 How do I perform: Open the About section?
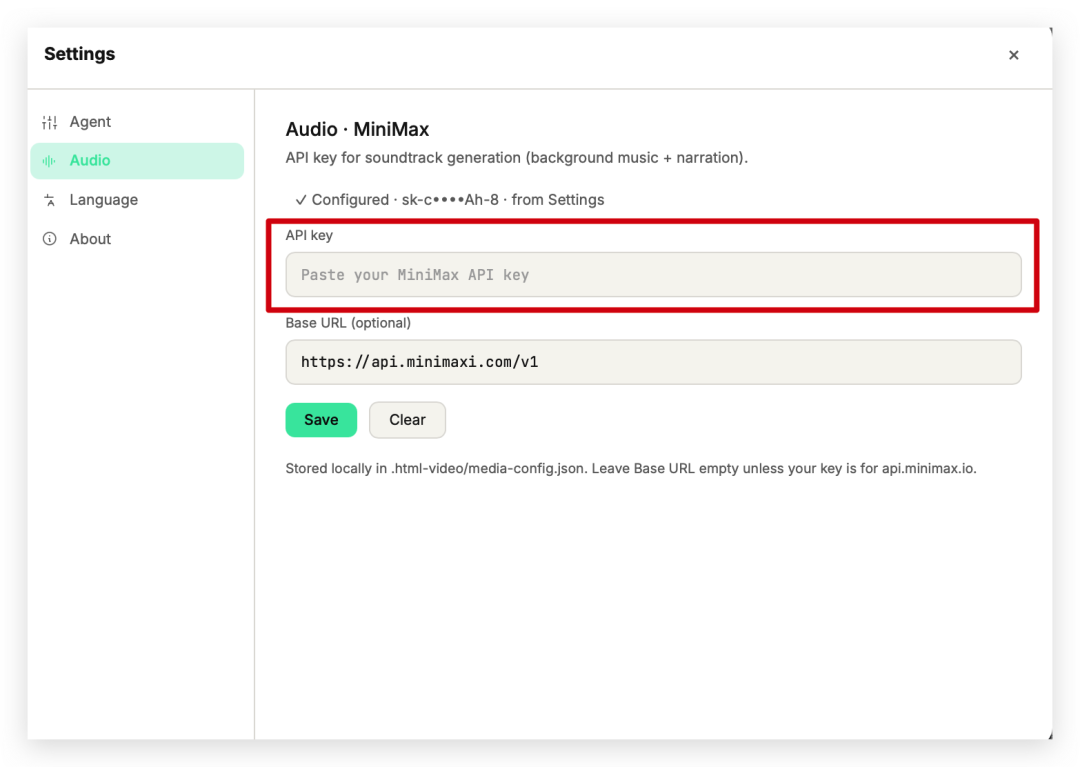(x=137, y=239)
